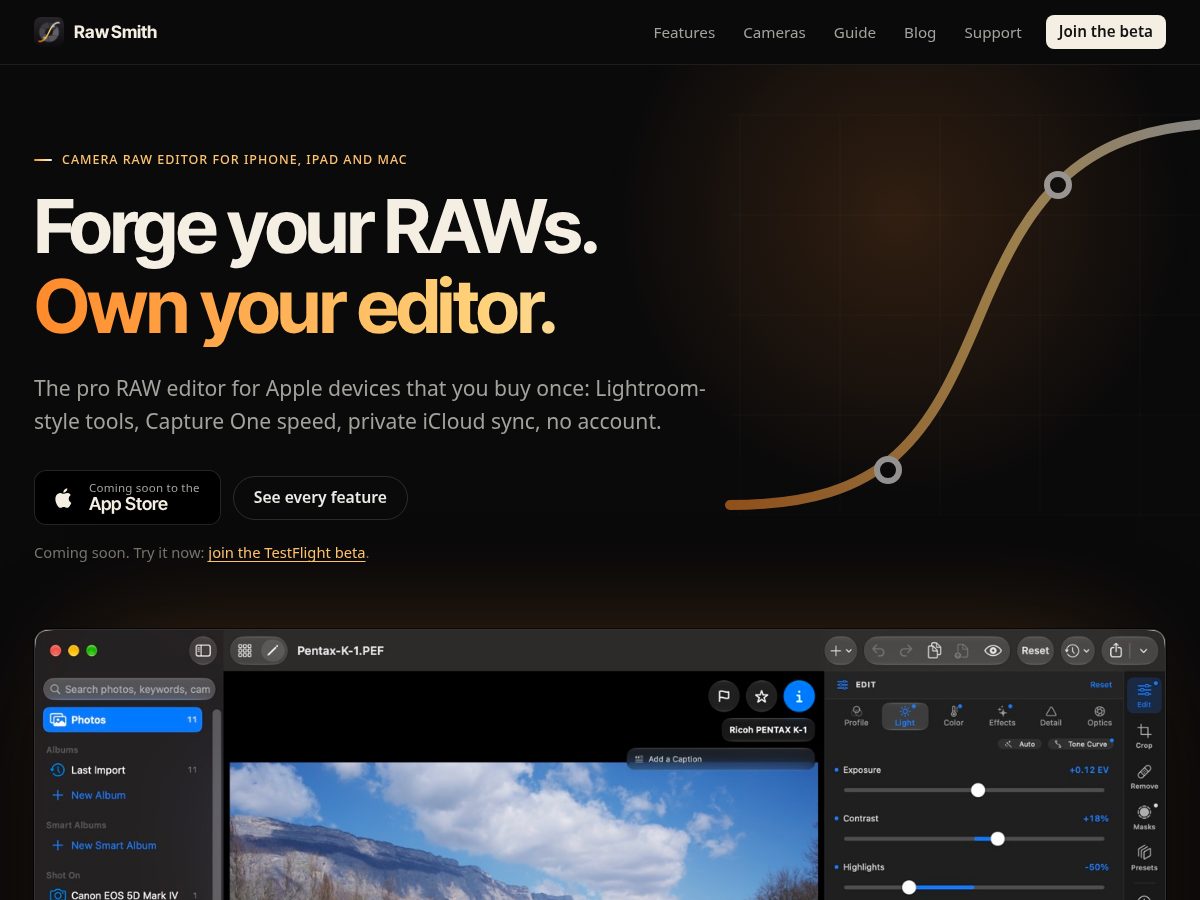Flag the photo with the flag icon
The image size is (1200, 900).
coord(723,696)
